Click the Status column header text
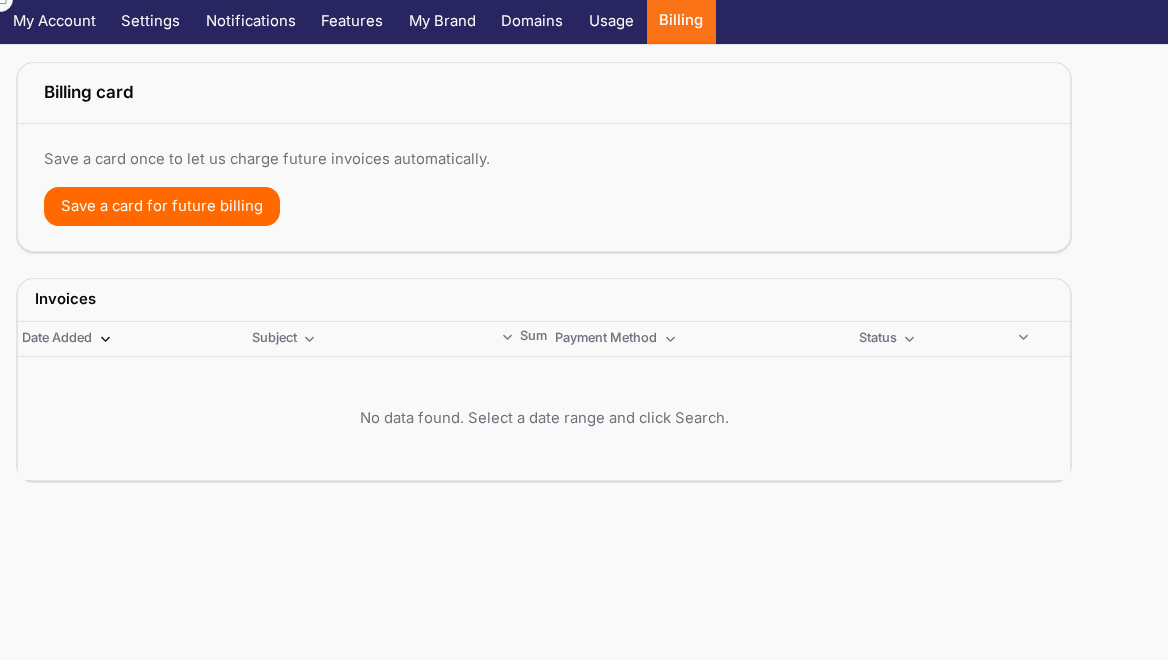The width and height of the screenshot is (1168, 660). coord(877,337)
